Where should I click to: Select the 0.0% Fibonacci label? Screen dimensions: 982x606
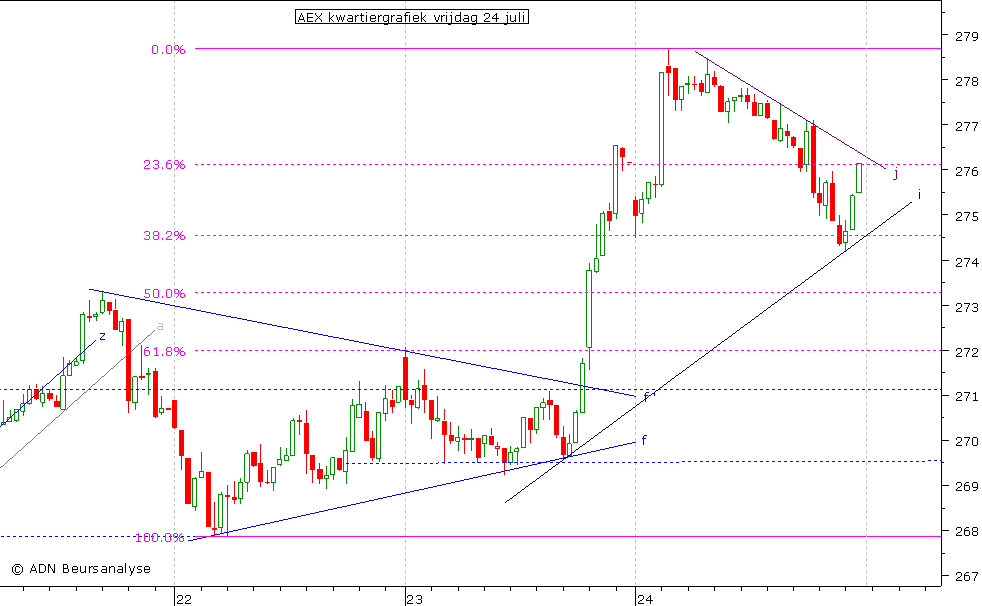coord(168,49)
